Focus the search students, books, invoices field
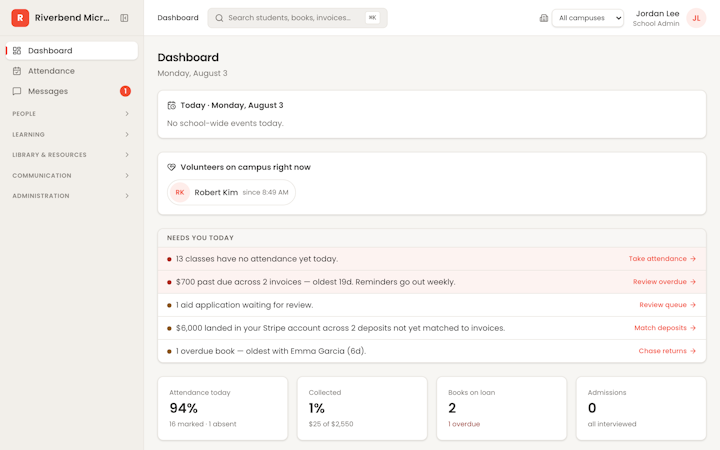720x450 pixels. click(297, 18)
